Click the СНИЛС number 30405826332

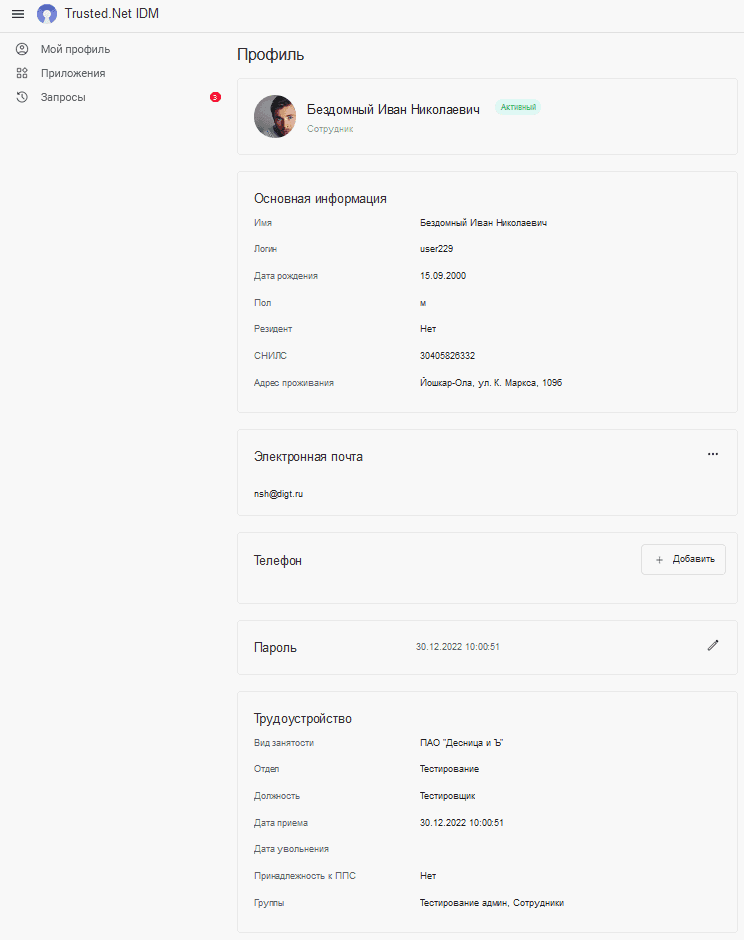click(447, 355)
